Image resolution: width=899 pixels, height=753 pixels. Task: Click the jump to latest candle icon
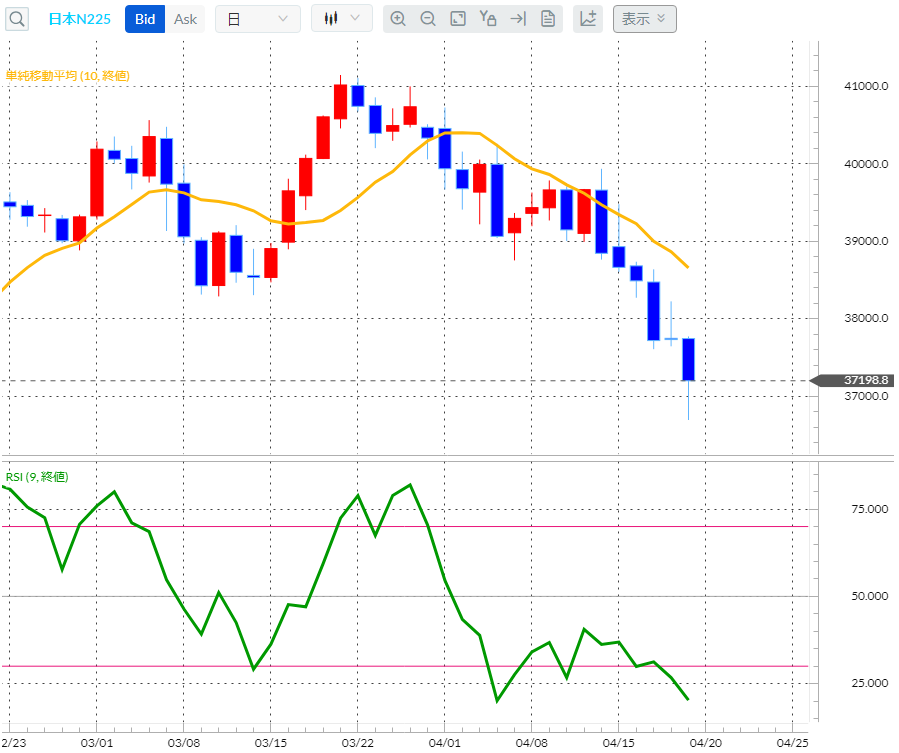(x=518, y=18)
